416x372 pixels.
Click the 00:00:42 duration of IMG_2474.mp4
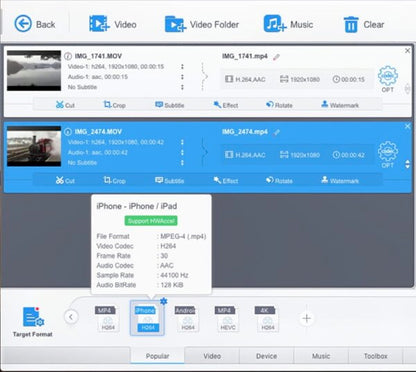click(x=349, y=155)
